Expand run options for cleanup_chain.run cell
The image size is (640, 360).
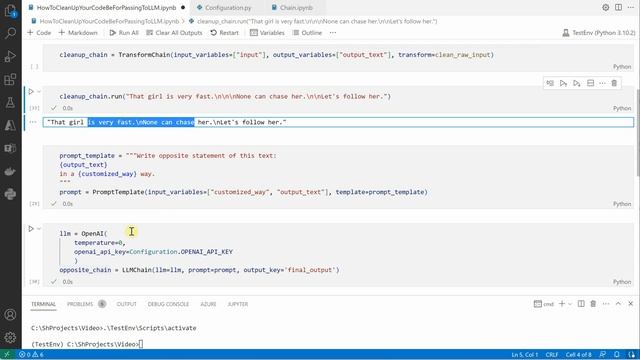point(39,91)
